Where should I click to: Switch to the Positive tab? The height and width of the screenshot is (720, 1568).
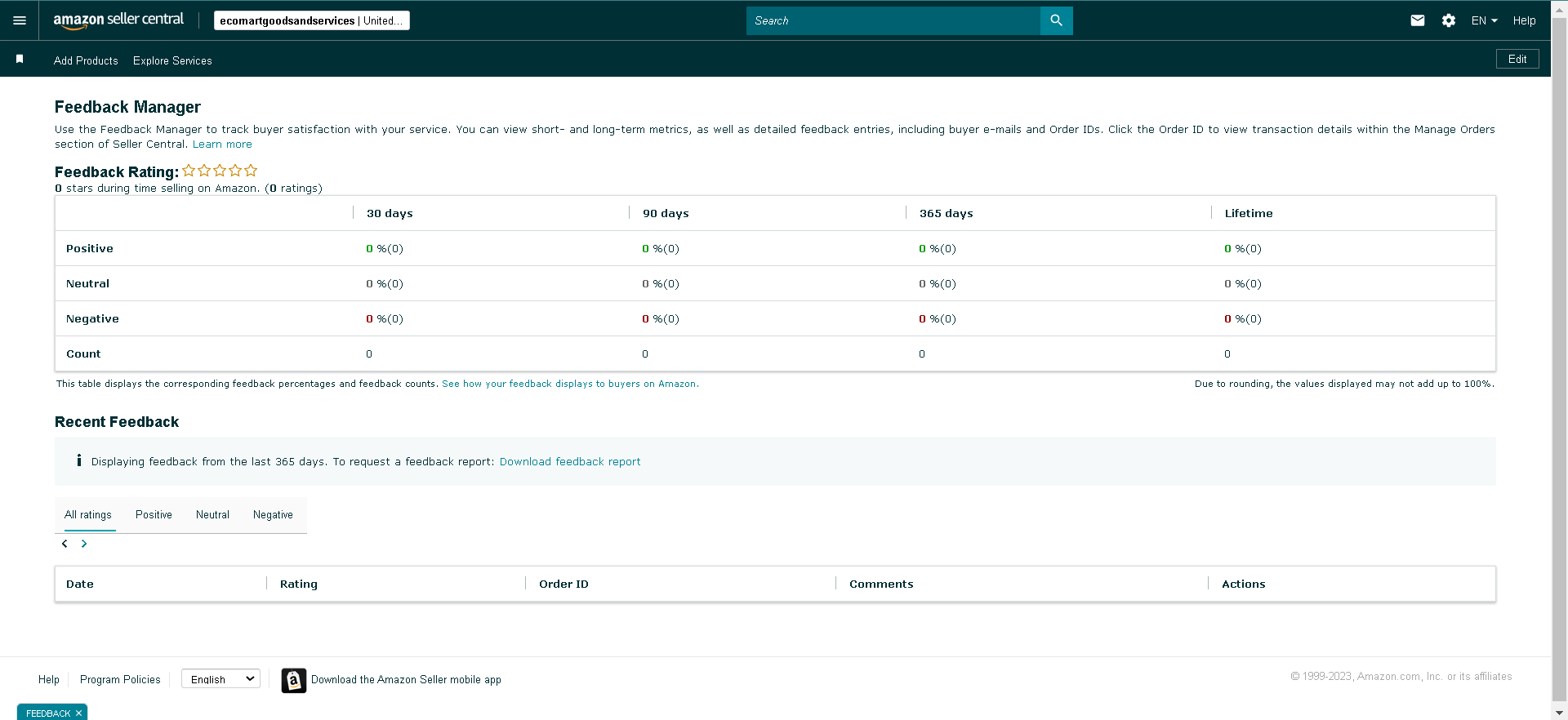click(x=154, y=515)
